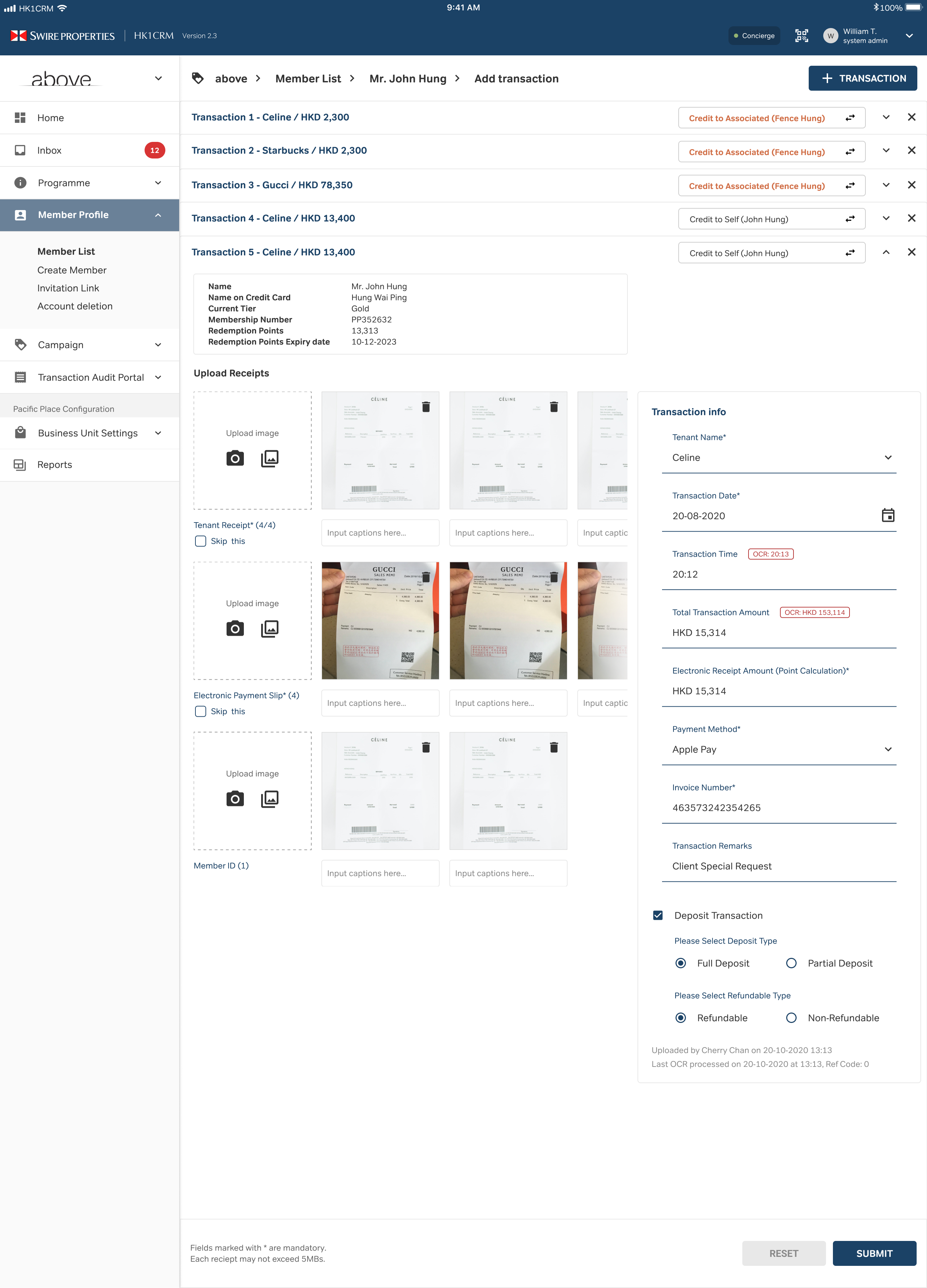
Task: Swap credit target for Transaction 3
Action: [850, 186]
